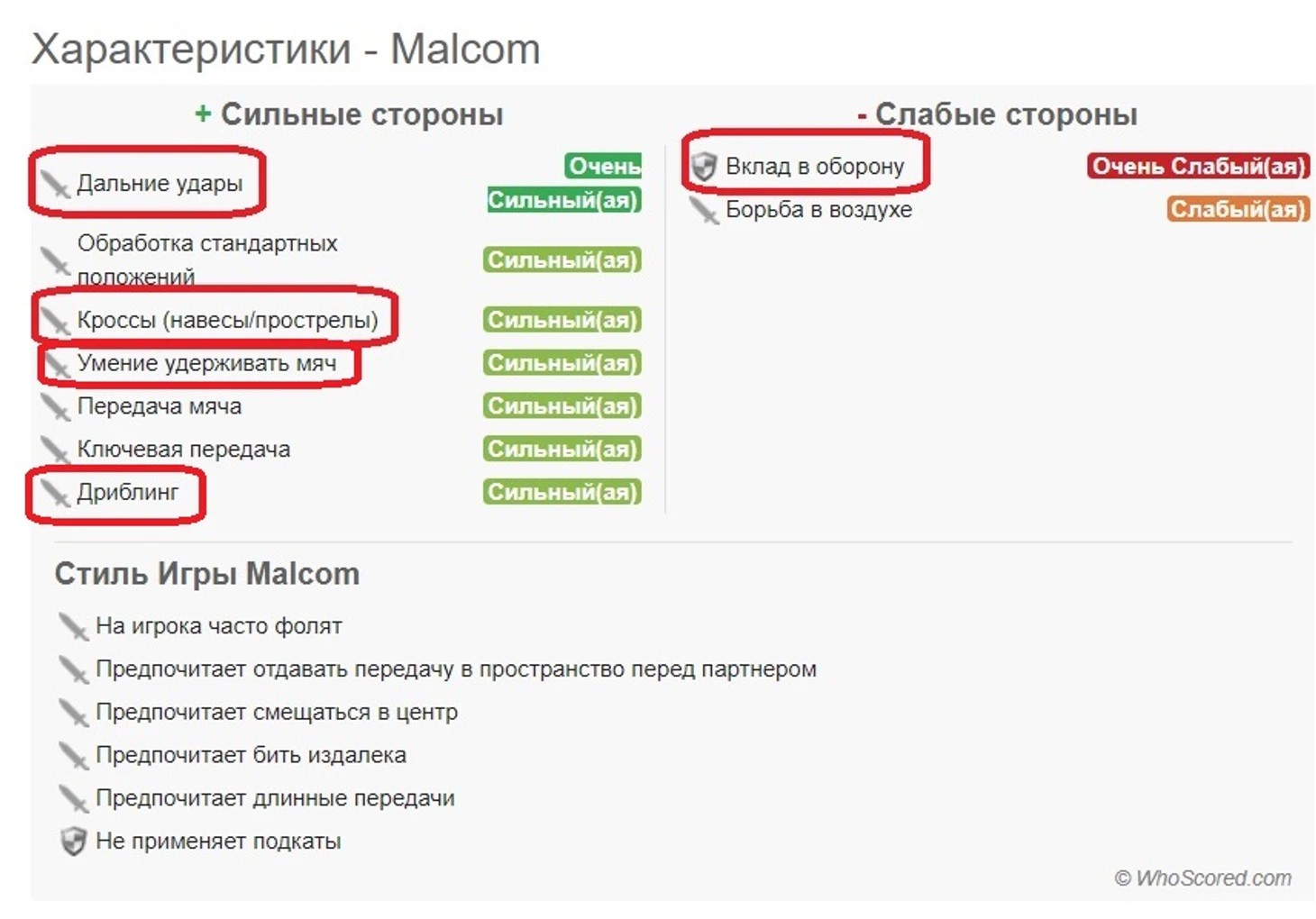This screenshot has width=1316, height=919.
Task: Click the Обработка стандартных положений text
Action: click(x=206, y=259)
